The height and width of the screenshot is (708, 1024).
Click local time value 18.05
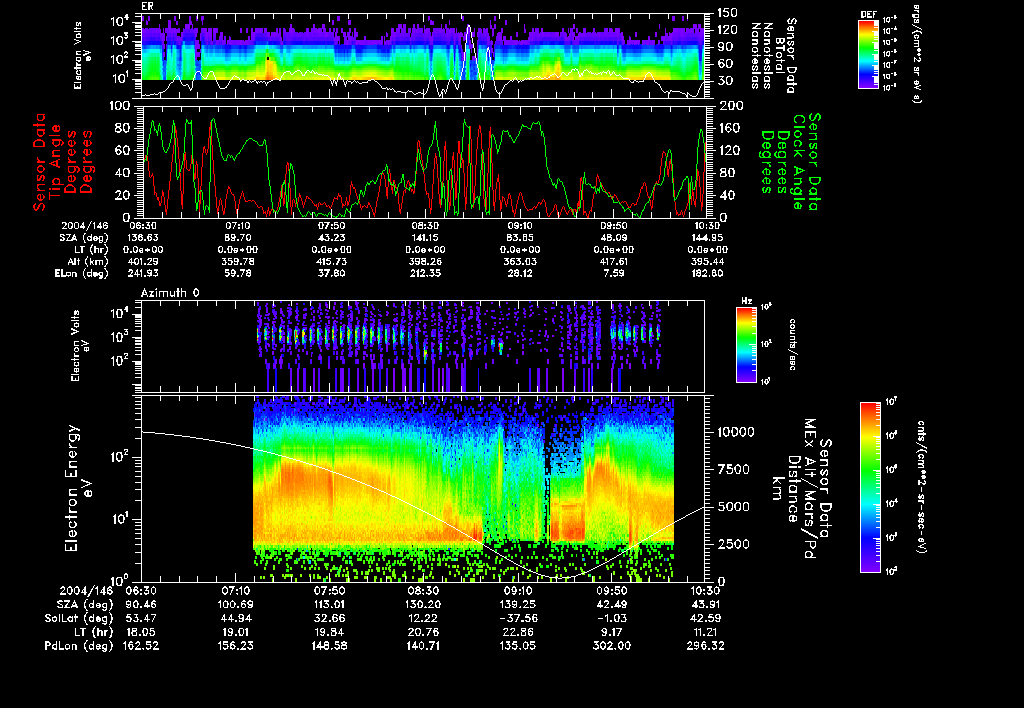(141, 632)
